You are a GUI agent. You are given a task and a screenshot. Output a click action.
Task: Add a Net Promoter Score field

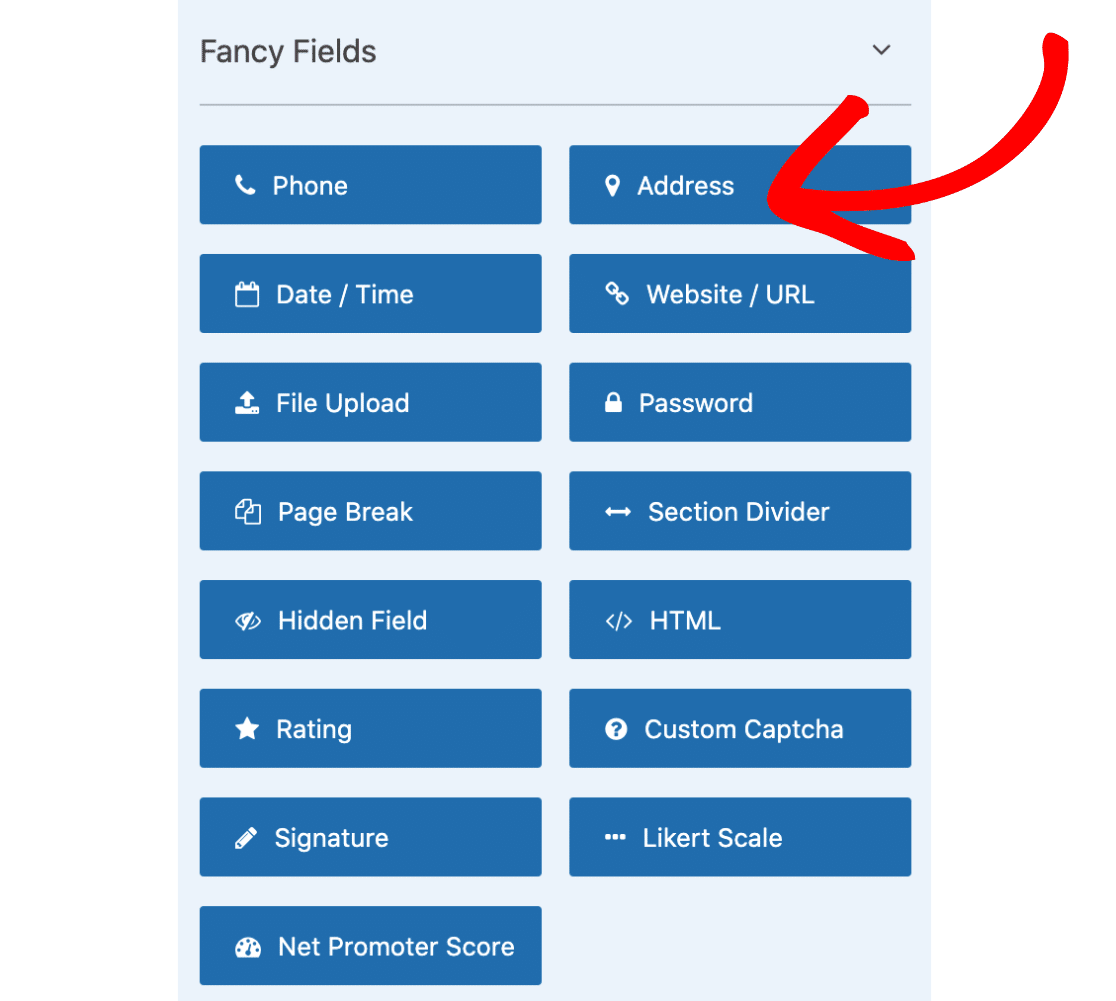pyautogui.click(x=370, y=945)
